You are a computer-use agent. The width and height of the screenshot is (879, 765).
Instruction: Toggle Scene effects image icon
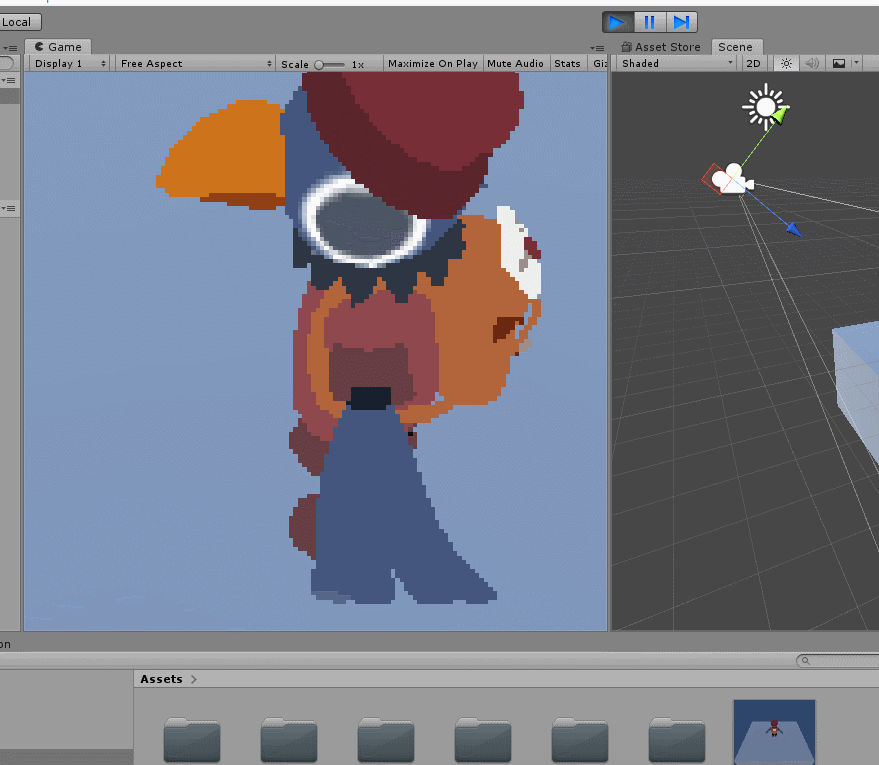(x=839, y=63)
